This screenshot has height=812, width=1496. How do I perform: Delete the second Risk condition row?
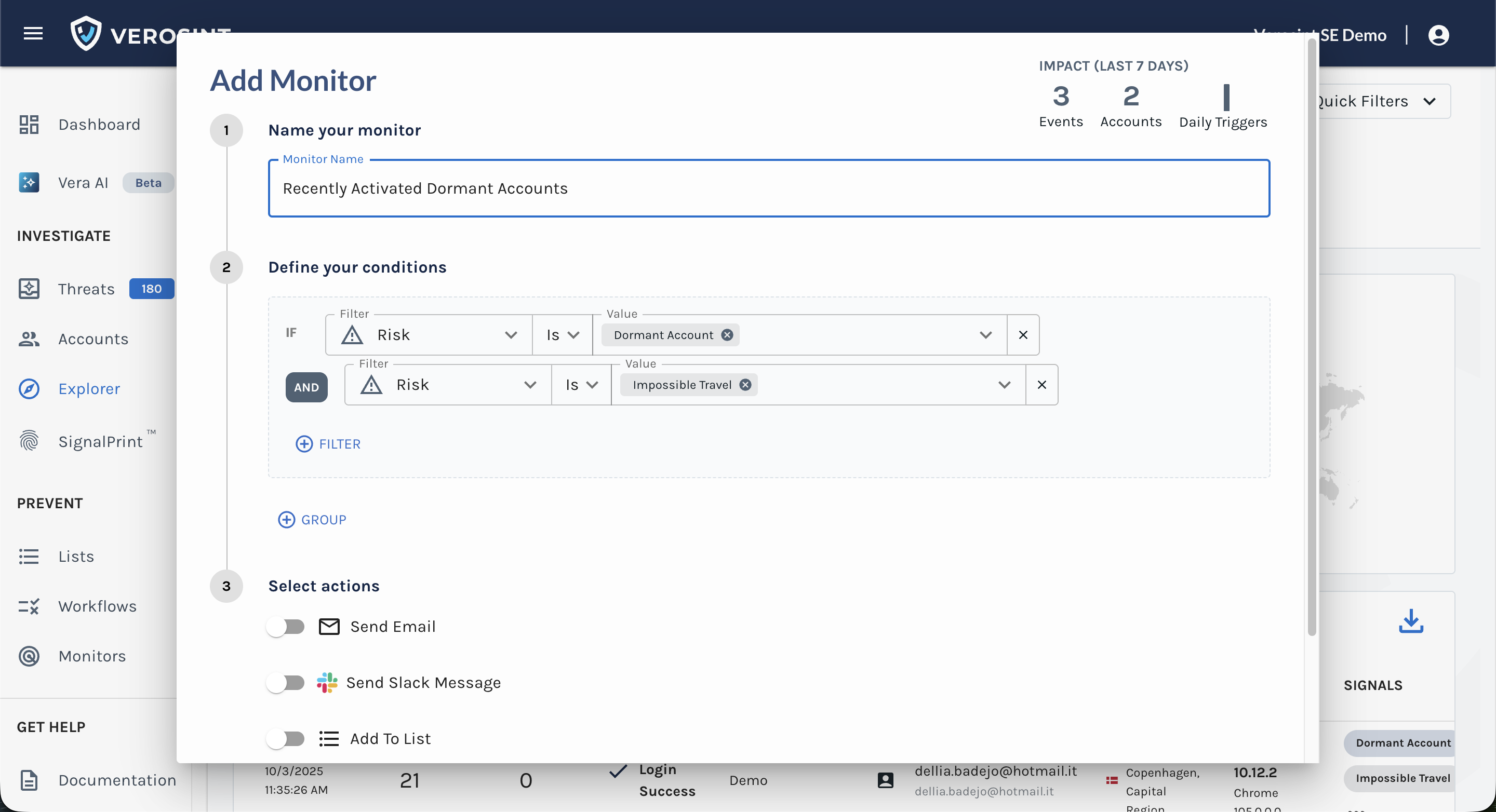coord(1041,385)
